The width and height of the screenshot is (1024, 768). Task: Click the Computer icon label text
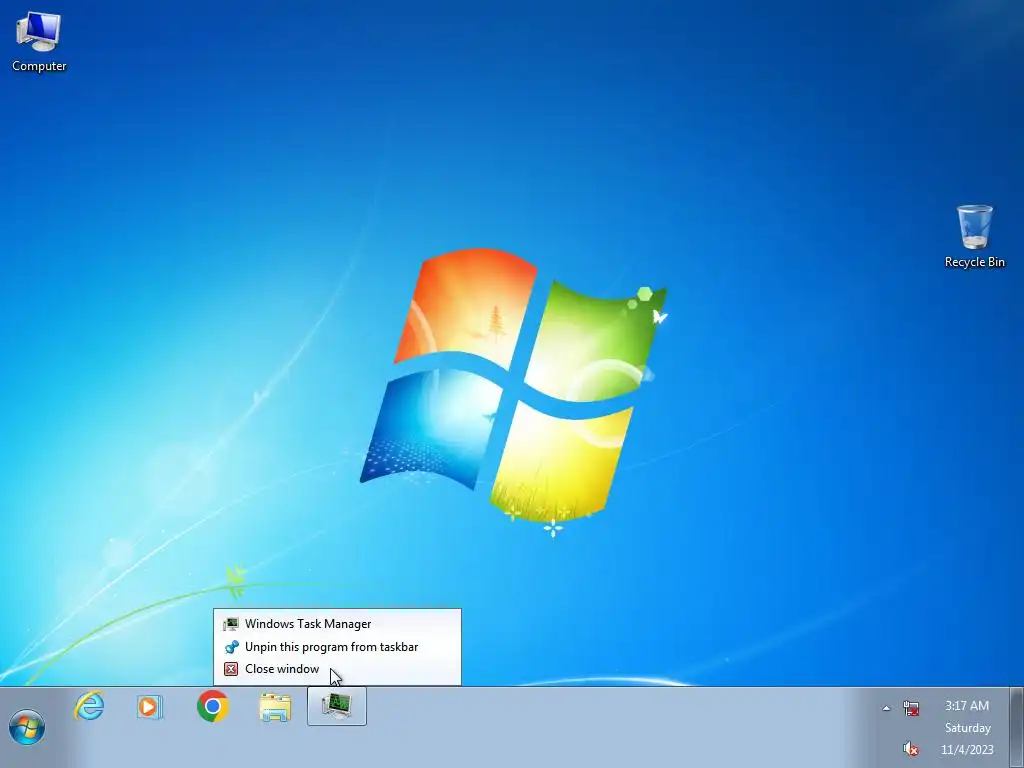pos(39,66)
